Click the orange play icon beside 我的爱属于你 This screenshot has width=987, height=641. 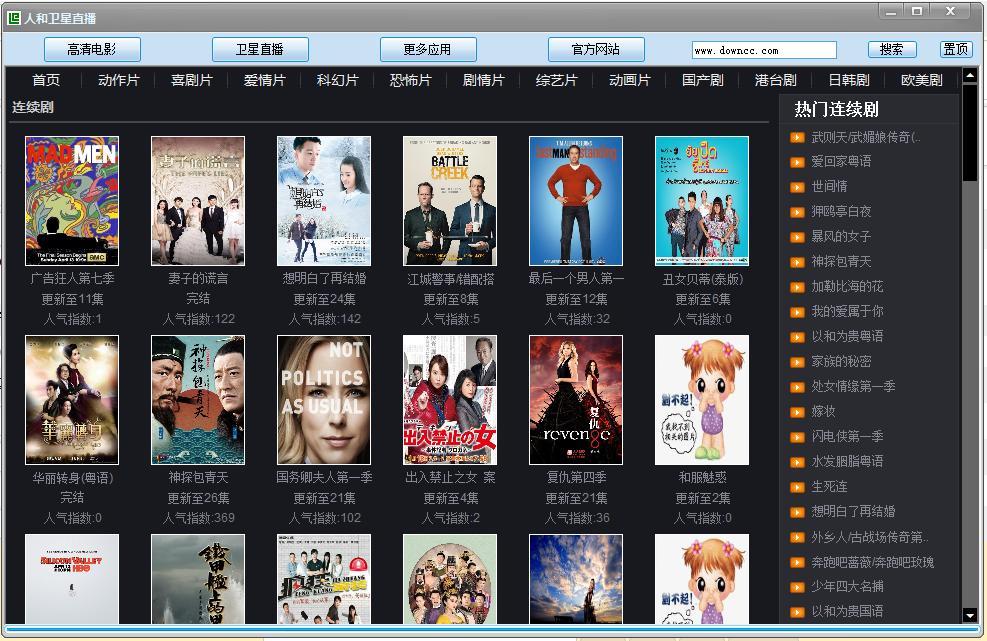[797, 312]
